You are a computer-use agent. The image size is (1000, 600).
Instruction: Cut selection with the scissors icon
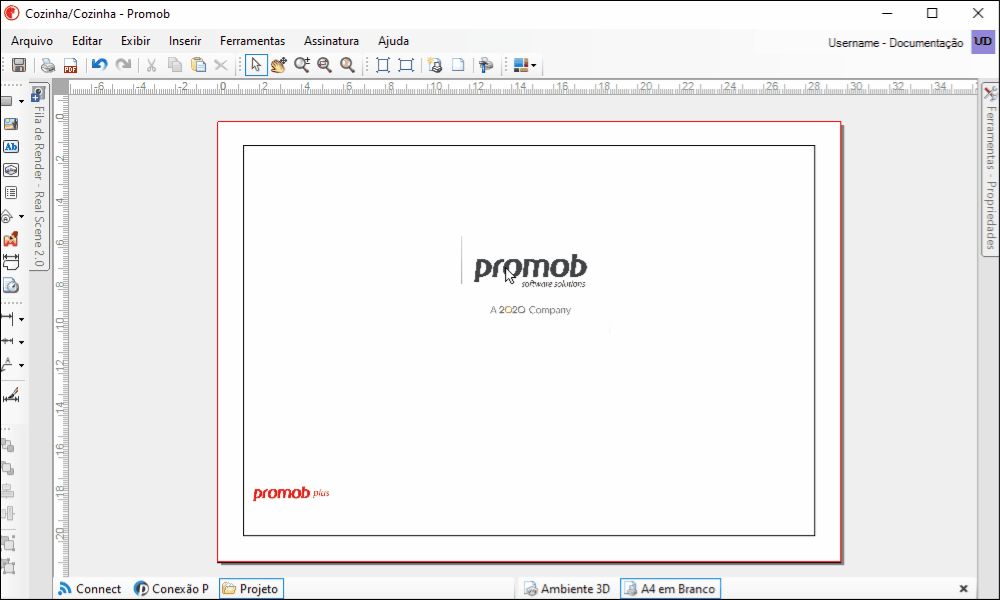point(151,65)
